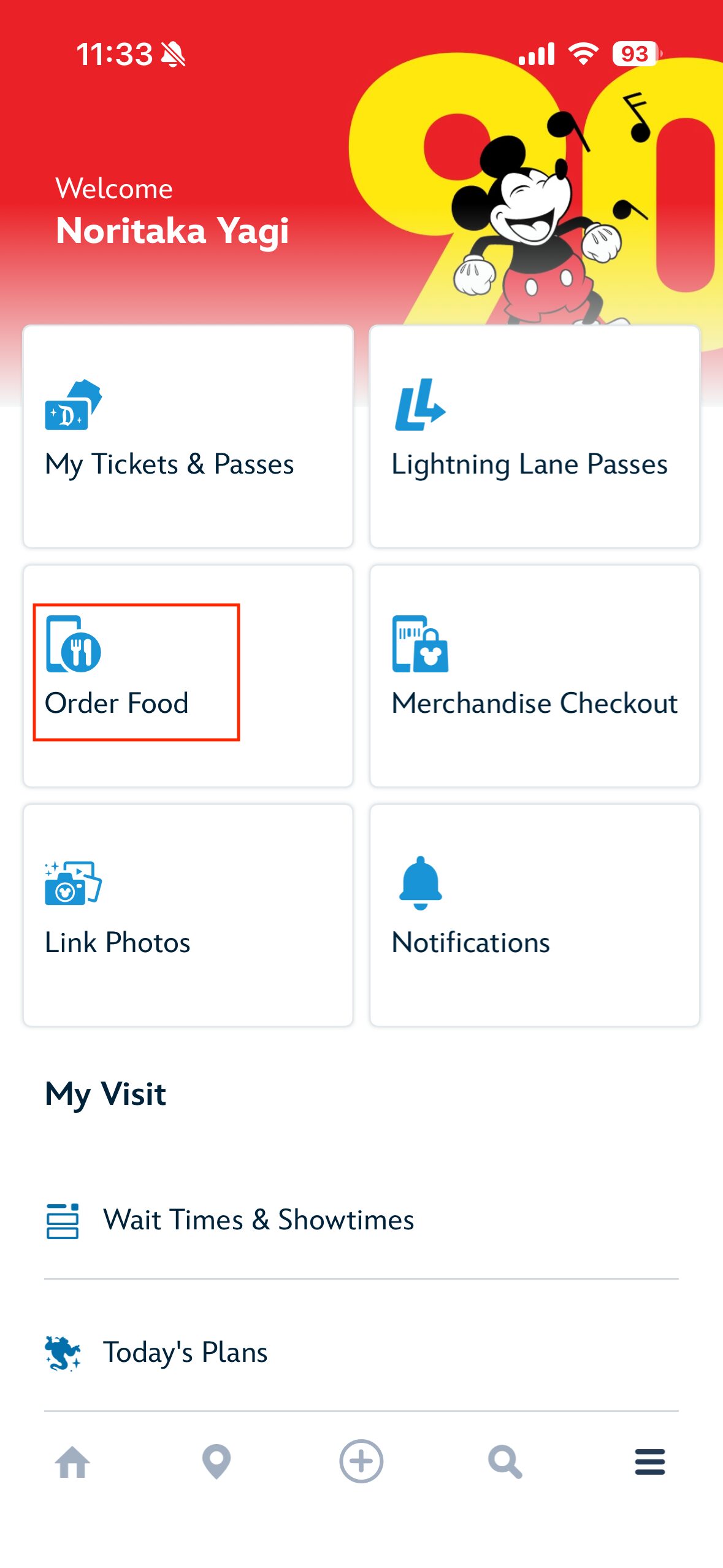Open Today's Plans

[185, 1353]
